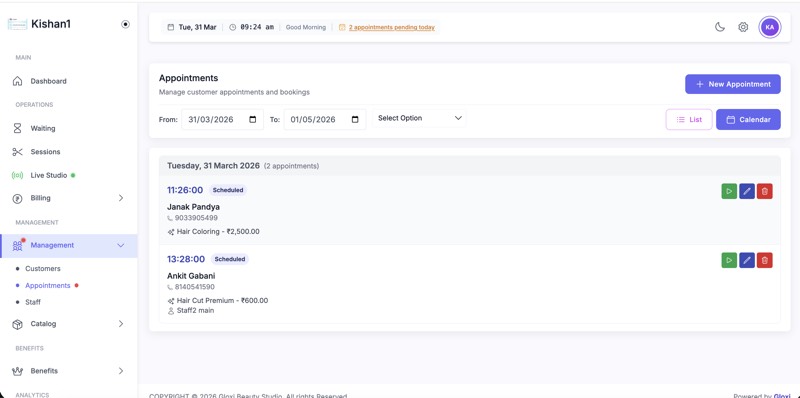Screen dimensions: 800x398
Task: Click the Live Studio broadcast icon
Action: [17, 175]
